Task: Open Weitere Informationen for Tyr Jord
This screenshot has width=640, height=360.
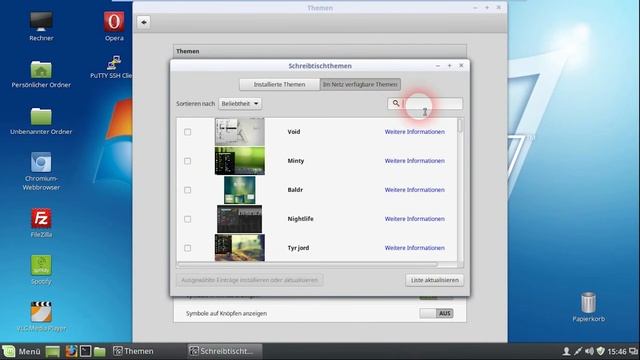Action: 414,248
